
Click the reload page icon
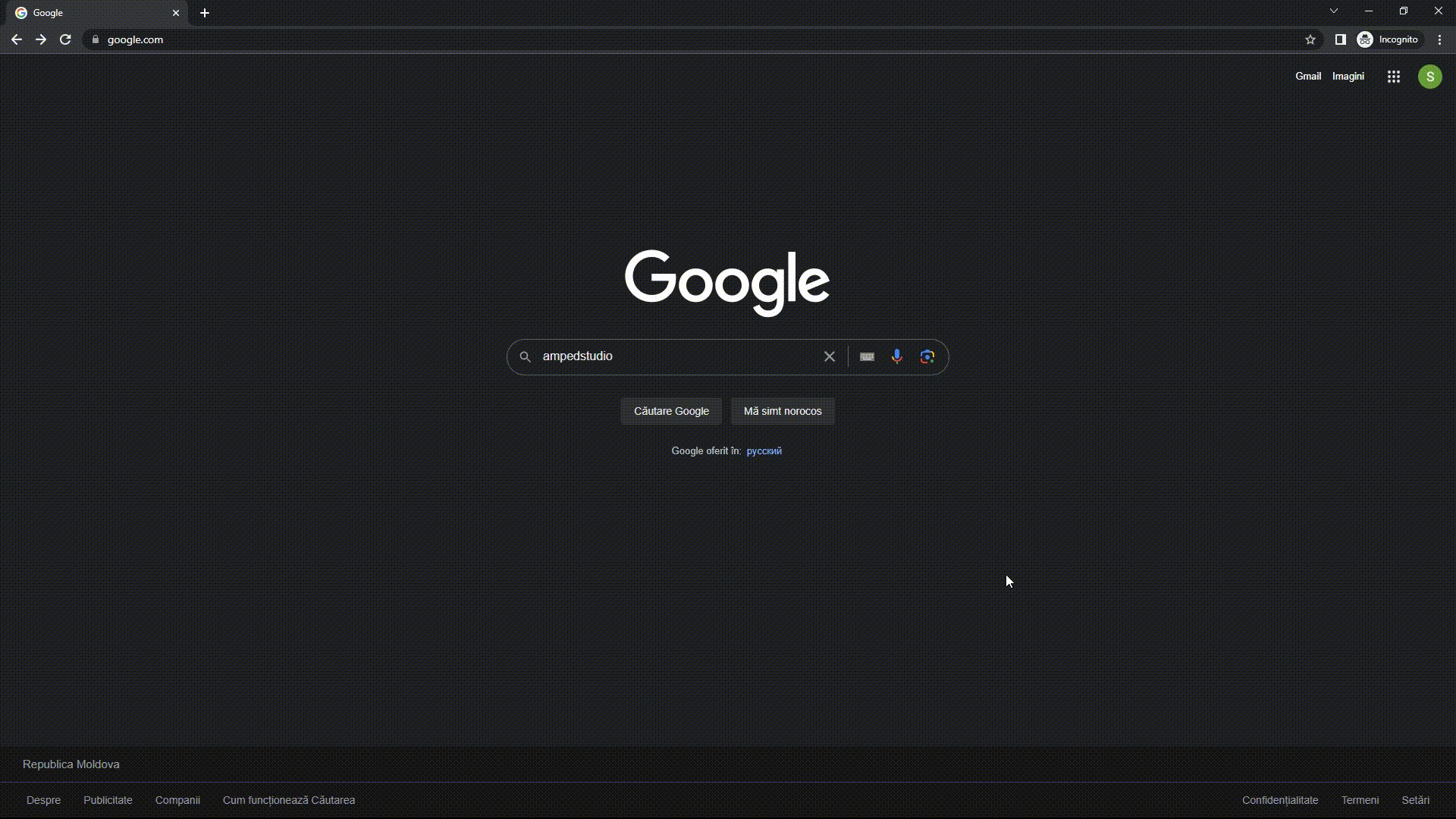65,40
